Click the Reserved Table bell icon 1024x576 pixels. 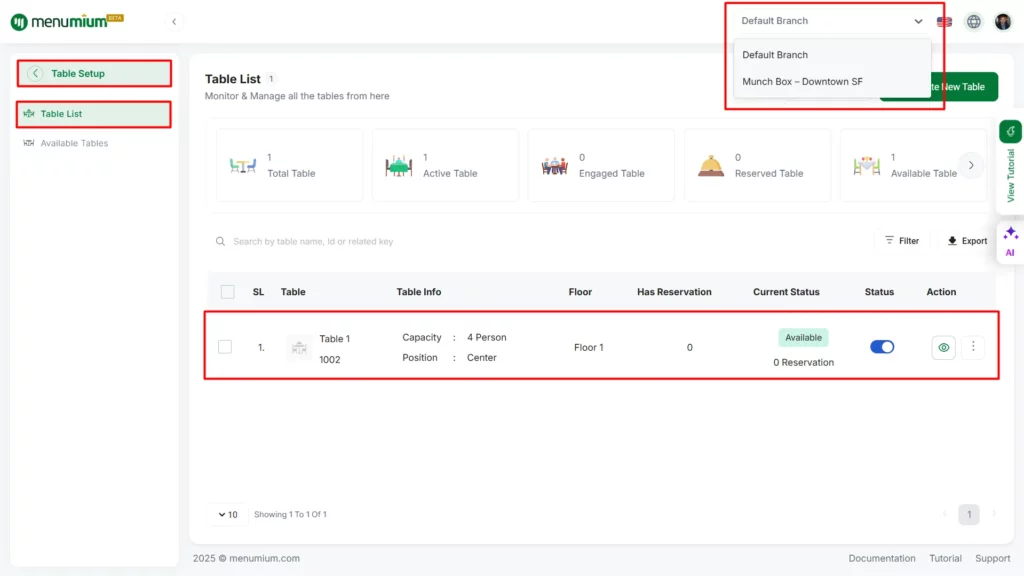(711, 166)
